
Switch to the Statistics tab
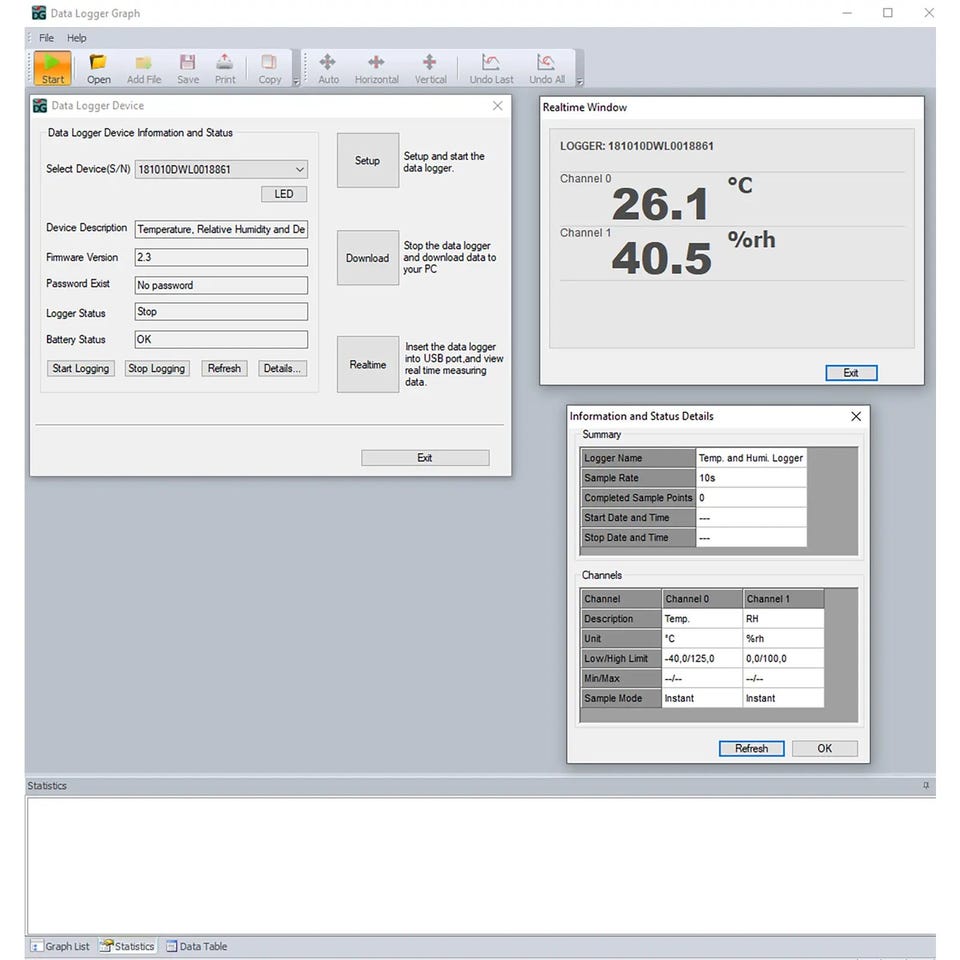[x=127, y=946]
